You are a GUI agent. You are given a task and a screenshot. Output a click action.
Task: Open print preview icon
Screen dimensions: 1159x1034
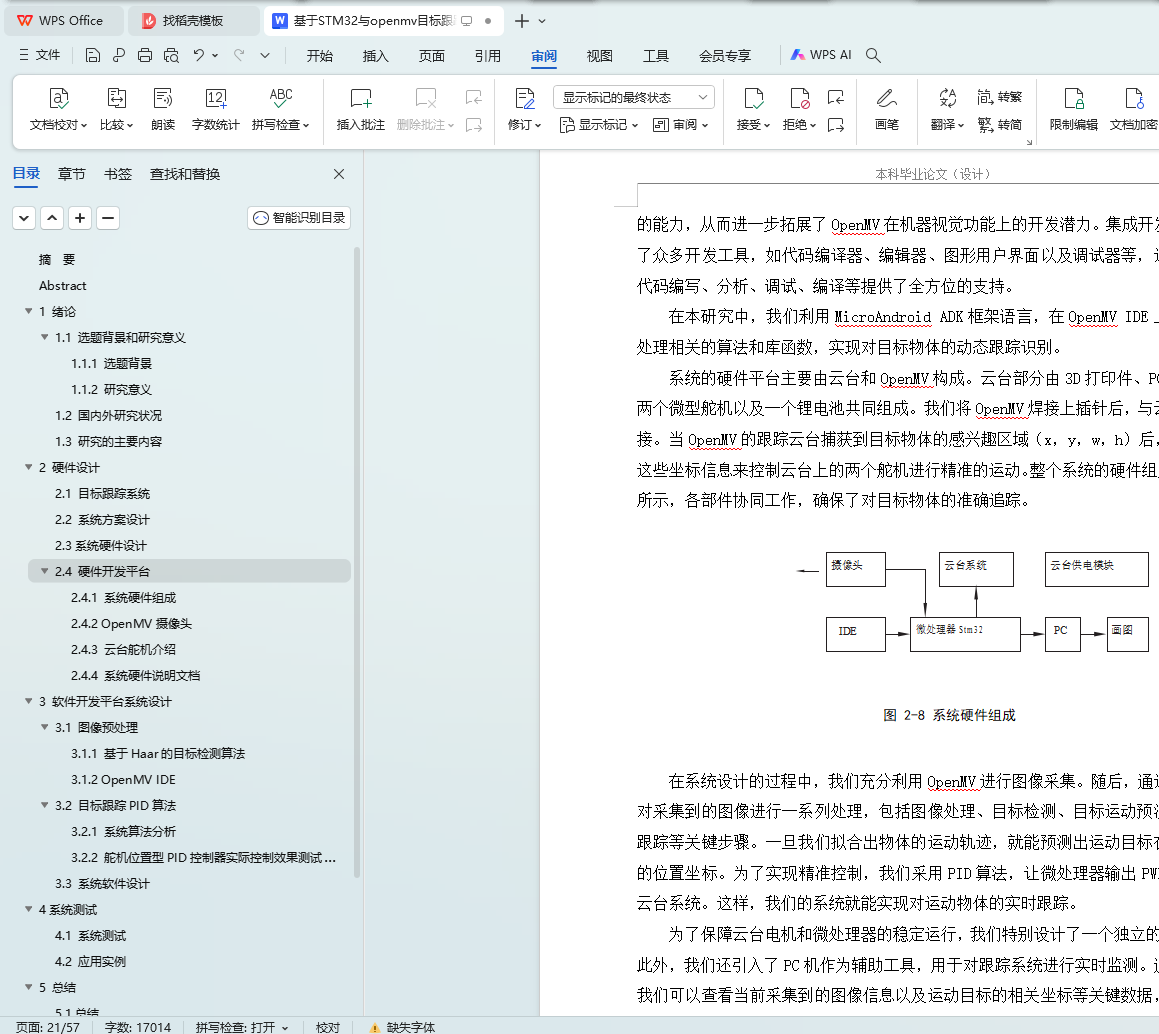pos(171,55)
